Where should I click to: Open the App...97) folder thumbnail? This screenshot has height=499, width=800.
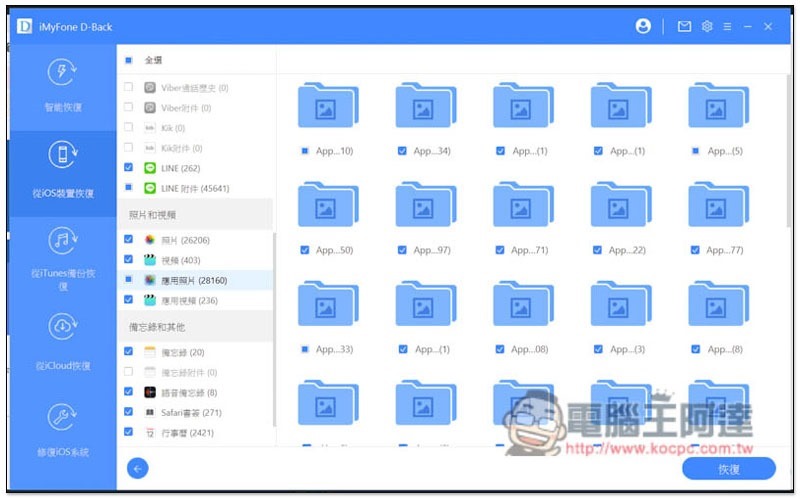point(425,208)
